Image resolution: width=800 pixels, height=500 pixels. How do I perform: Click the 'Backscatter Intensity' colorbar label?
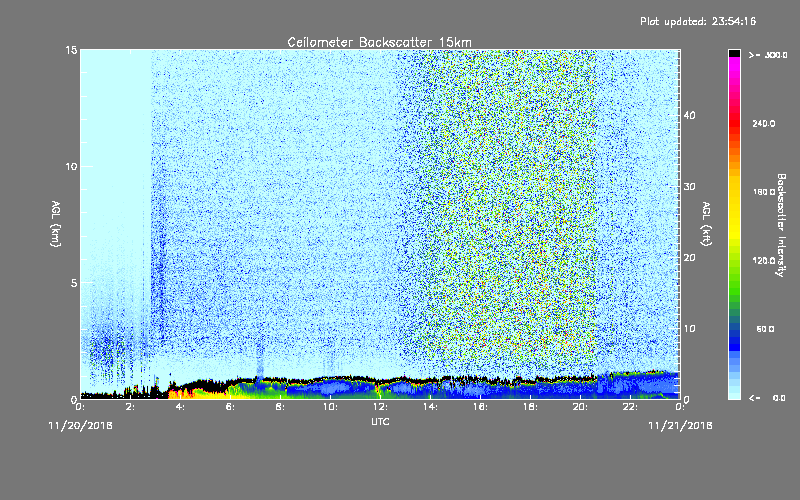[781, 225]
